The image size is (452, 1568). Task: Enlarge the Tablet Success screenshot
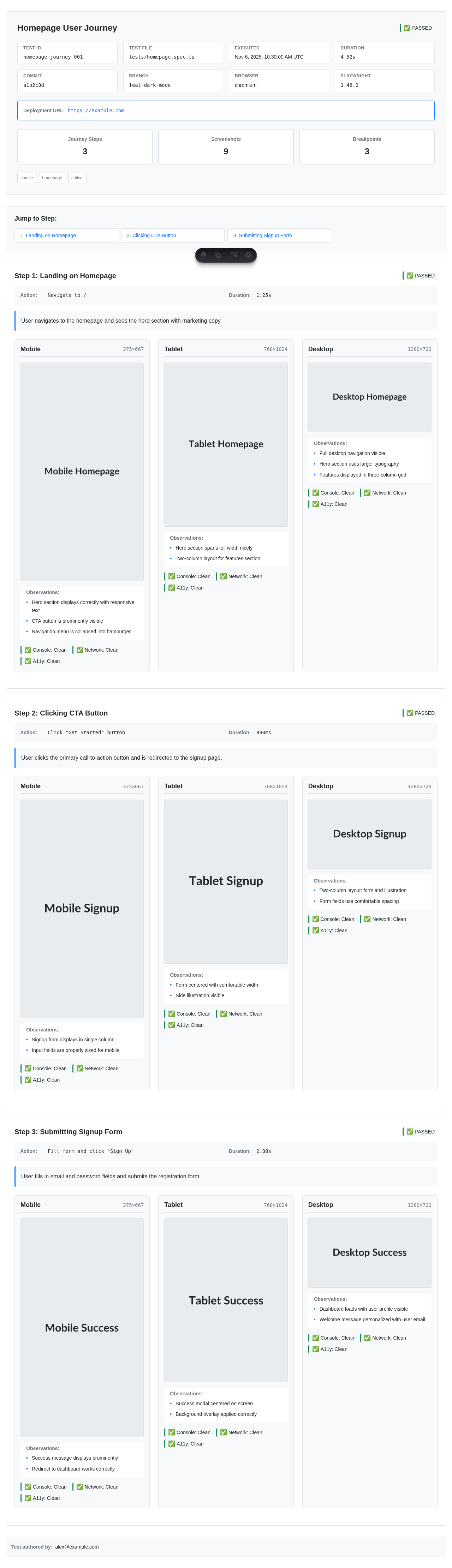(225, 1300)
